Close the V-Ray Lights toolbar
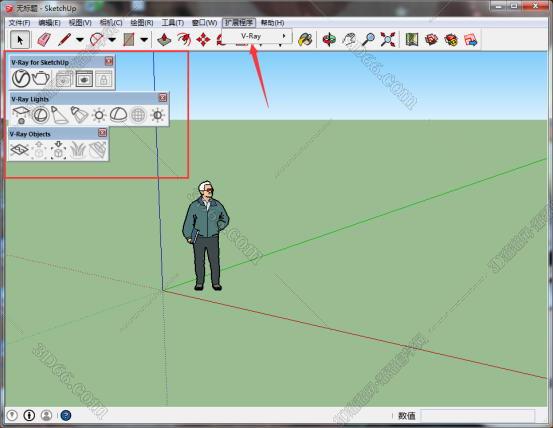553x428 pixels. point(163,98)
